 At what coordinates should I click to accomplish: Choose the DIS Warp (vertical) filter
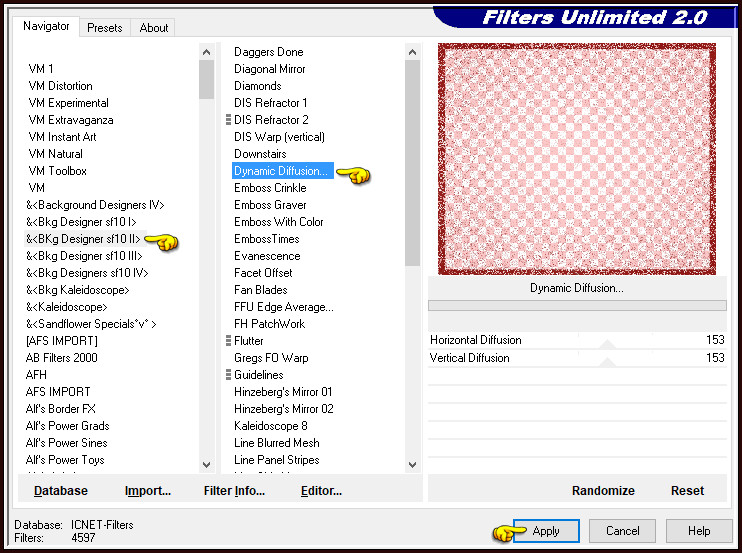tap(279, 137)
